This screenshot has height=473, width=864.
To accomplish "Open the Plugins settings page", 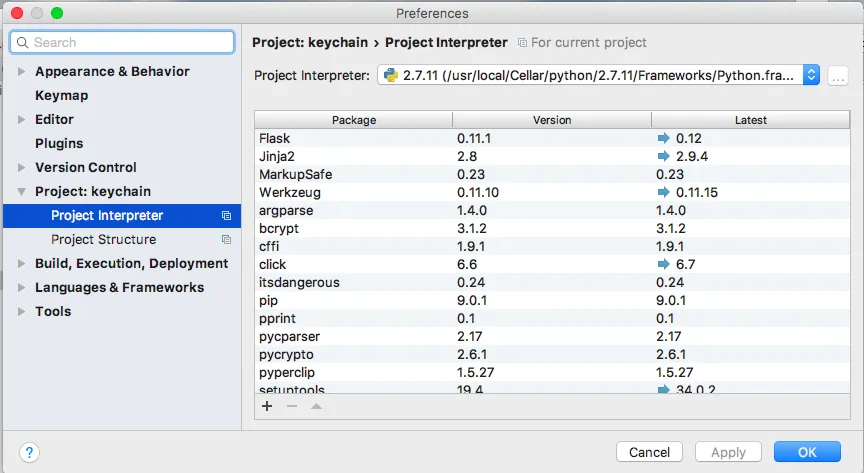I will [59, 144].
